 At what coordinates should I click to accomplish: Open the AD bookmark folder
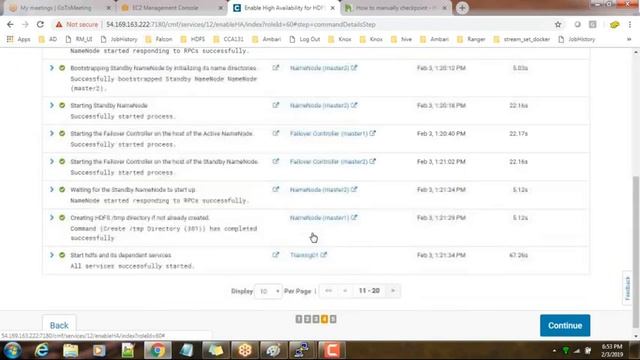point(48,39)
